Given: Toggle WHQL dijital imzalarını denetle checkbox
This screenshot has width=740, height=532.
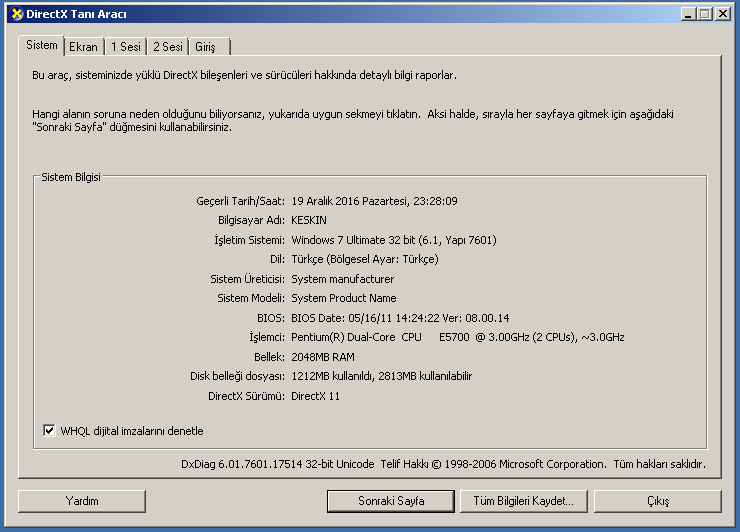Looking at the screenshot, I should click(49, 431).
